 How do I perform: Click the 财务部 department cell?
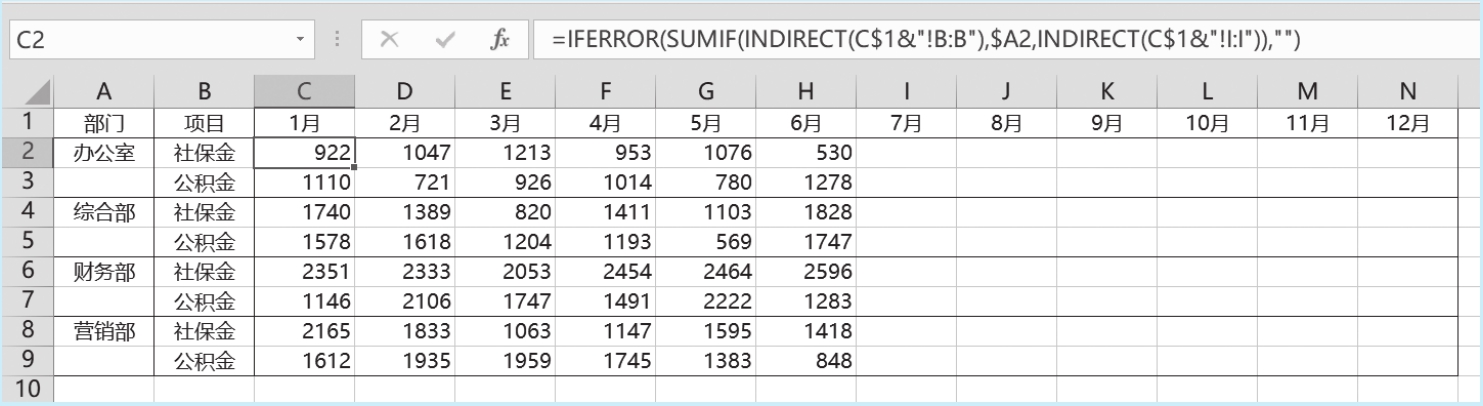pos(104,271)
